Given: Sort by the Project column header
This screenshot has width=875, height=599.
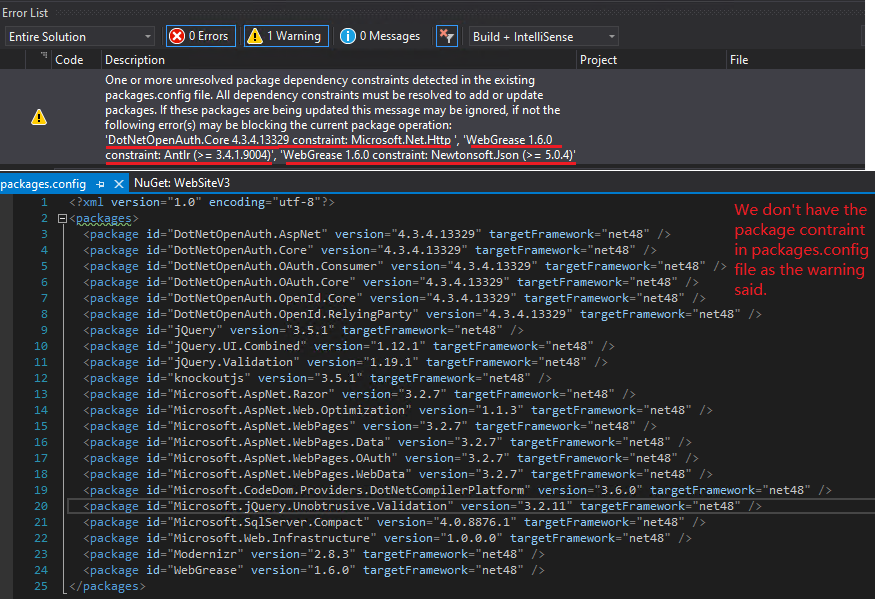Looking at the screenshot, I should click(x=598, y=60).
